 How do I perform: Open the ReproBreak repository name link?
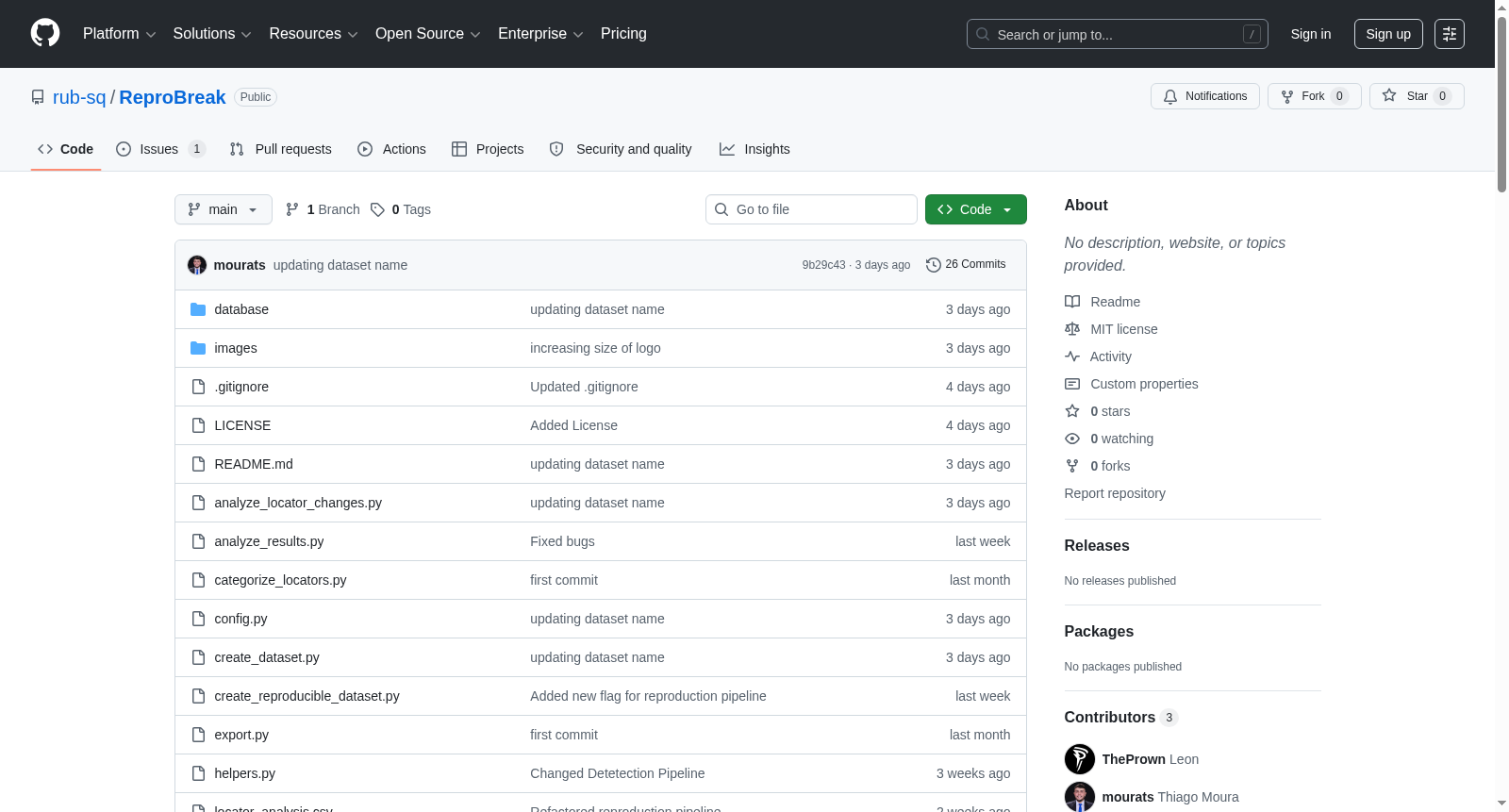tap(173, 97)
